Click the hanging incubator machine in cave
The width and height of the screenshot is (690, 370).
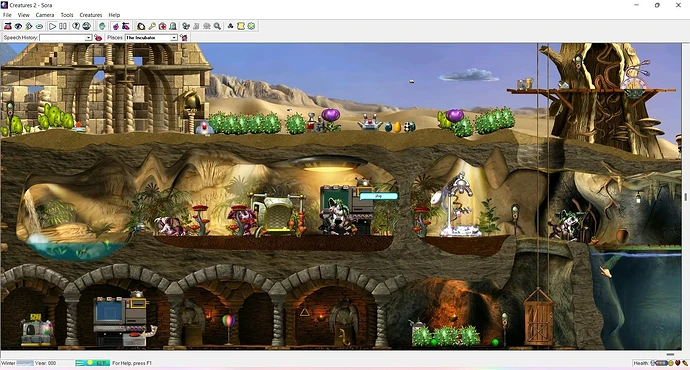coord(458,205)
